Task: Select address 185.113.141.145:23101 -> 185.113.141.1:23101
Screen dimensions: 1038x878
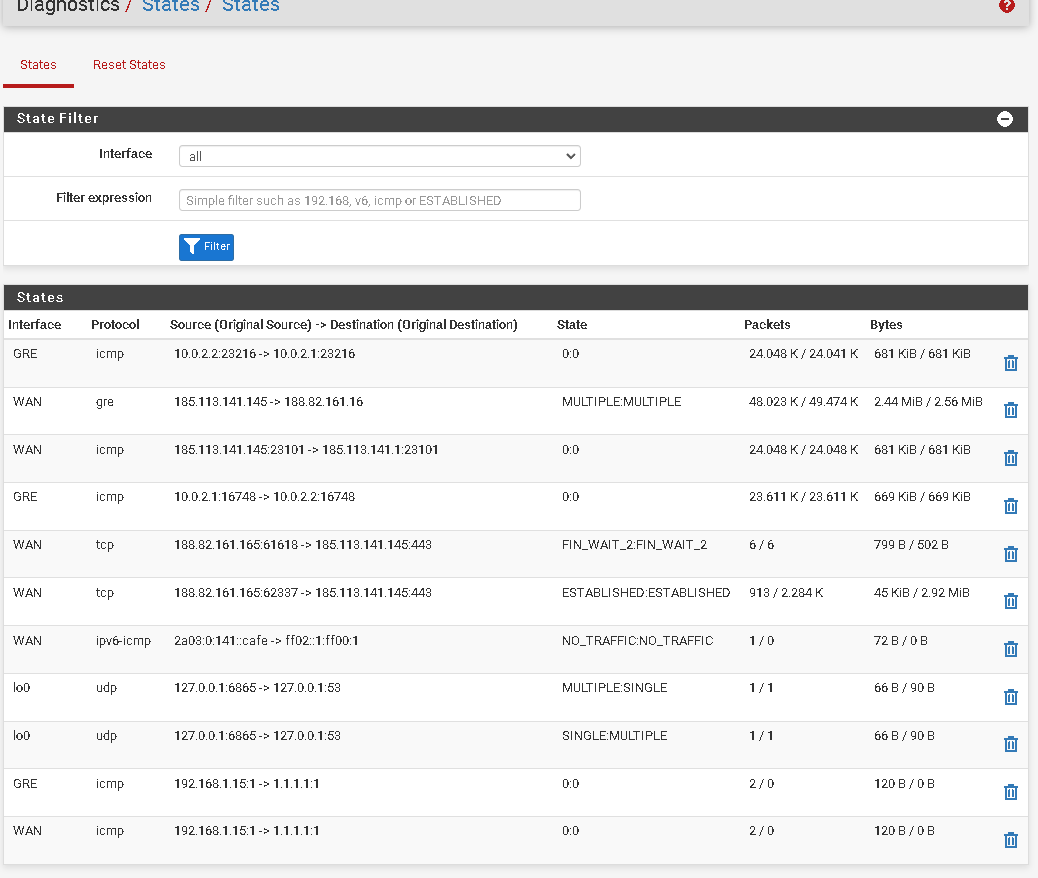Action: coord(307,450)
